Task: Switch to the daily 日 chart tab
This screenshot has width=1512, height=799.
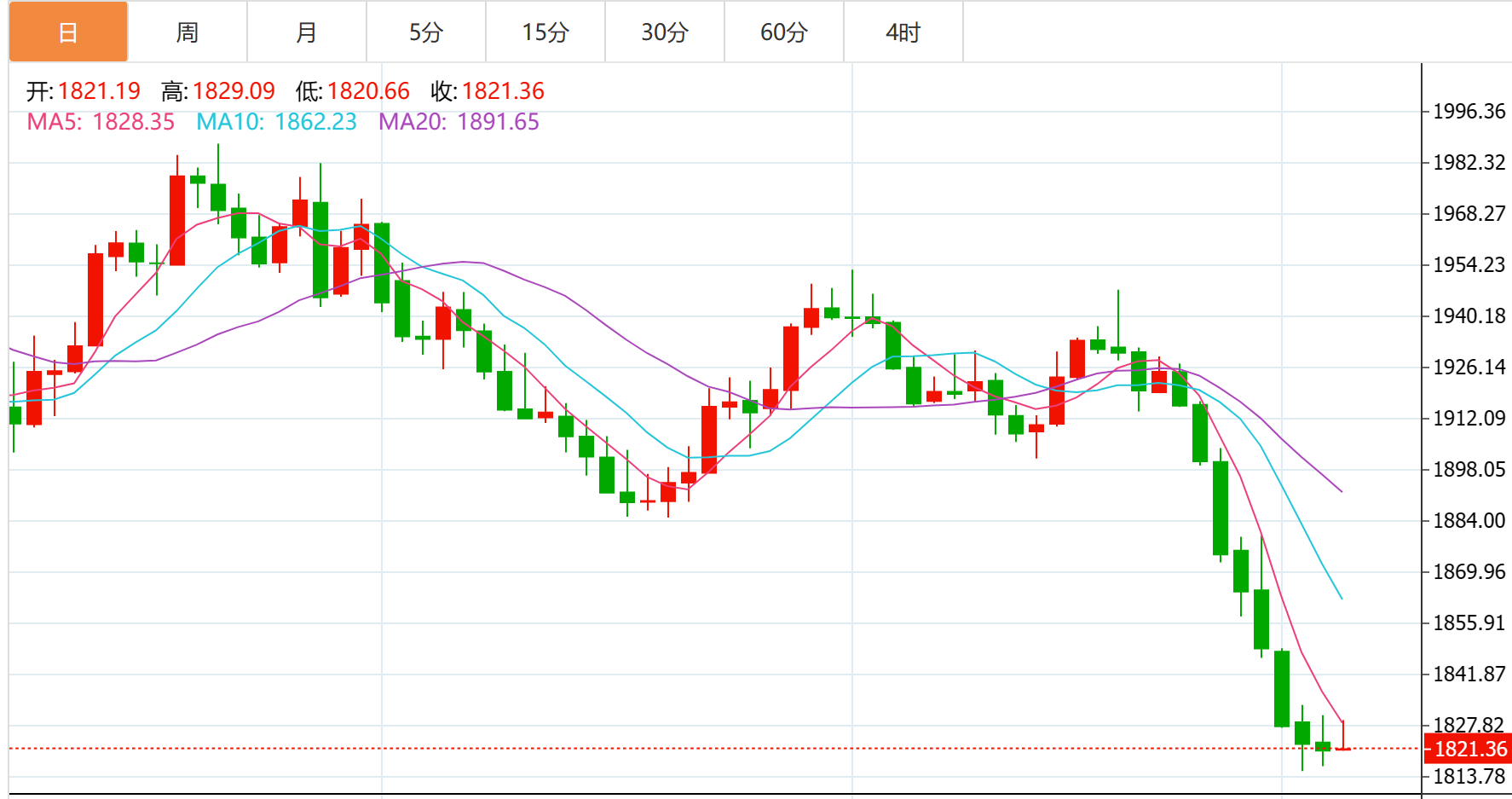Action: coord(68,32)
